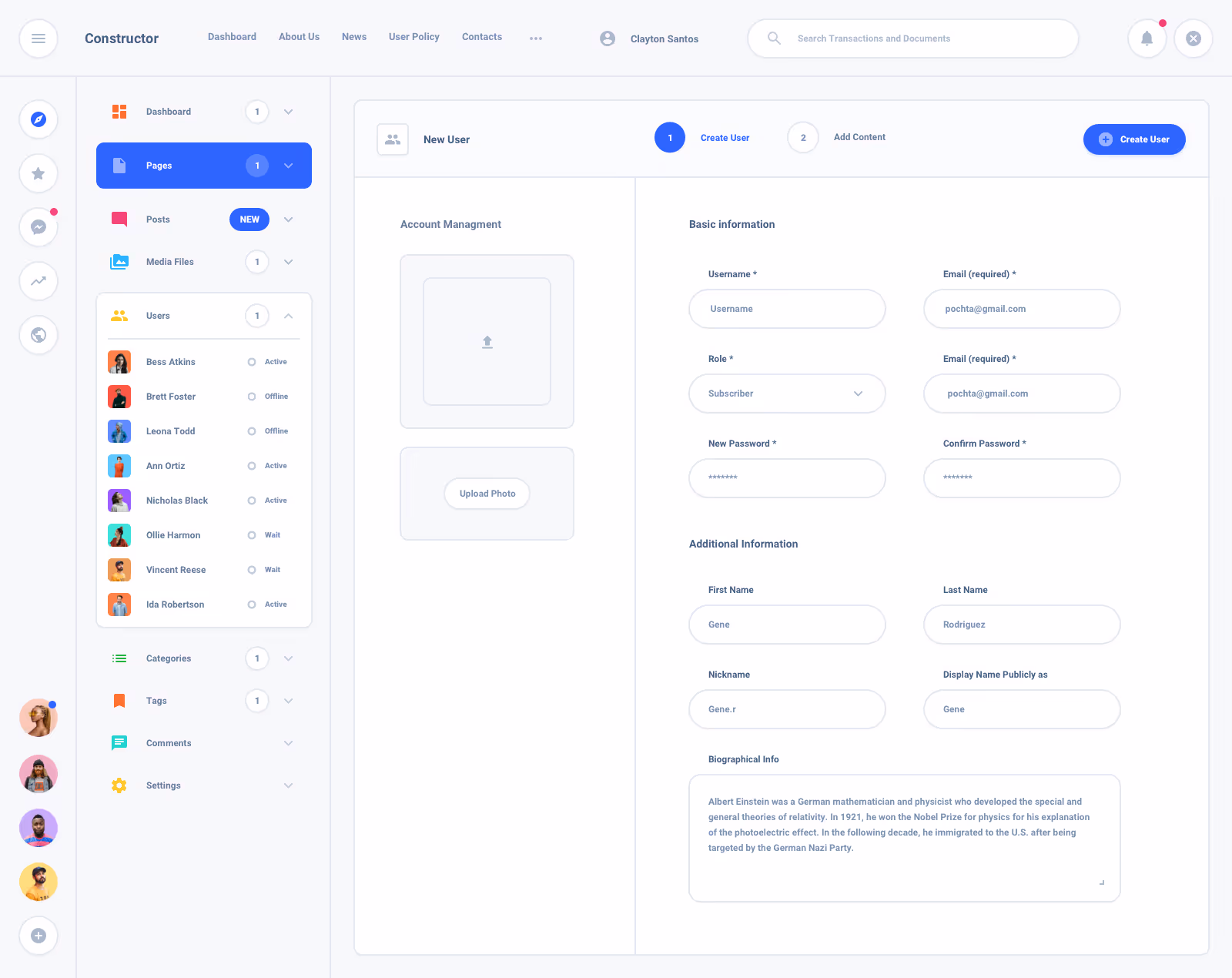1232x978 pixels.
Task: Select the avatar with blue status dot
Action: [38, 718]
